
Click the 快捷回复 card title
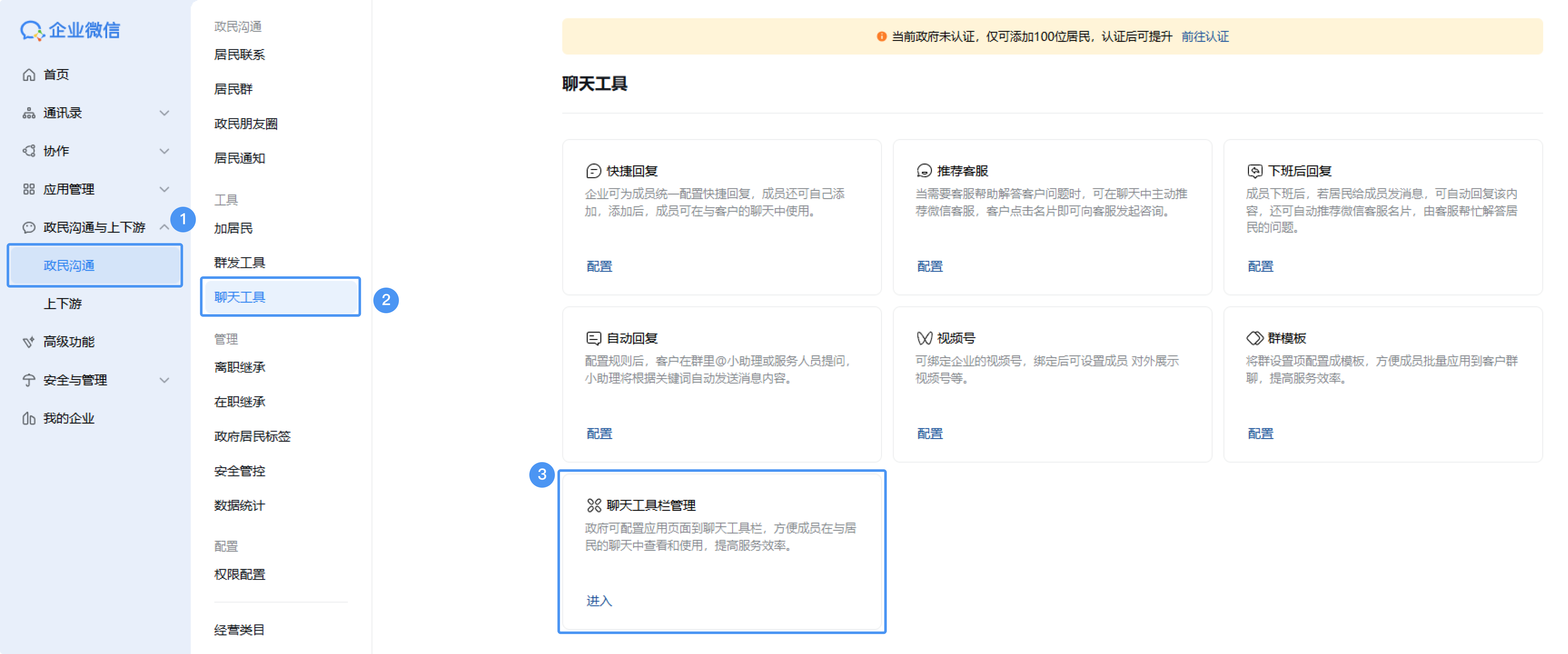[x=632, y=171]
